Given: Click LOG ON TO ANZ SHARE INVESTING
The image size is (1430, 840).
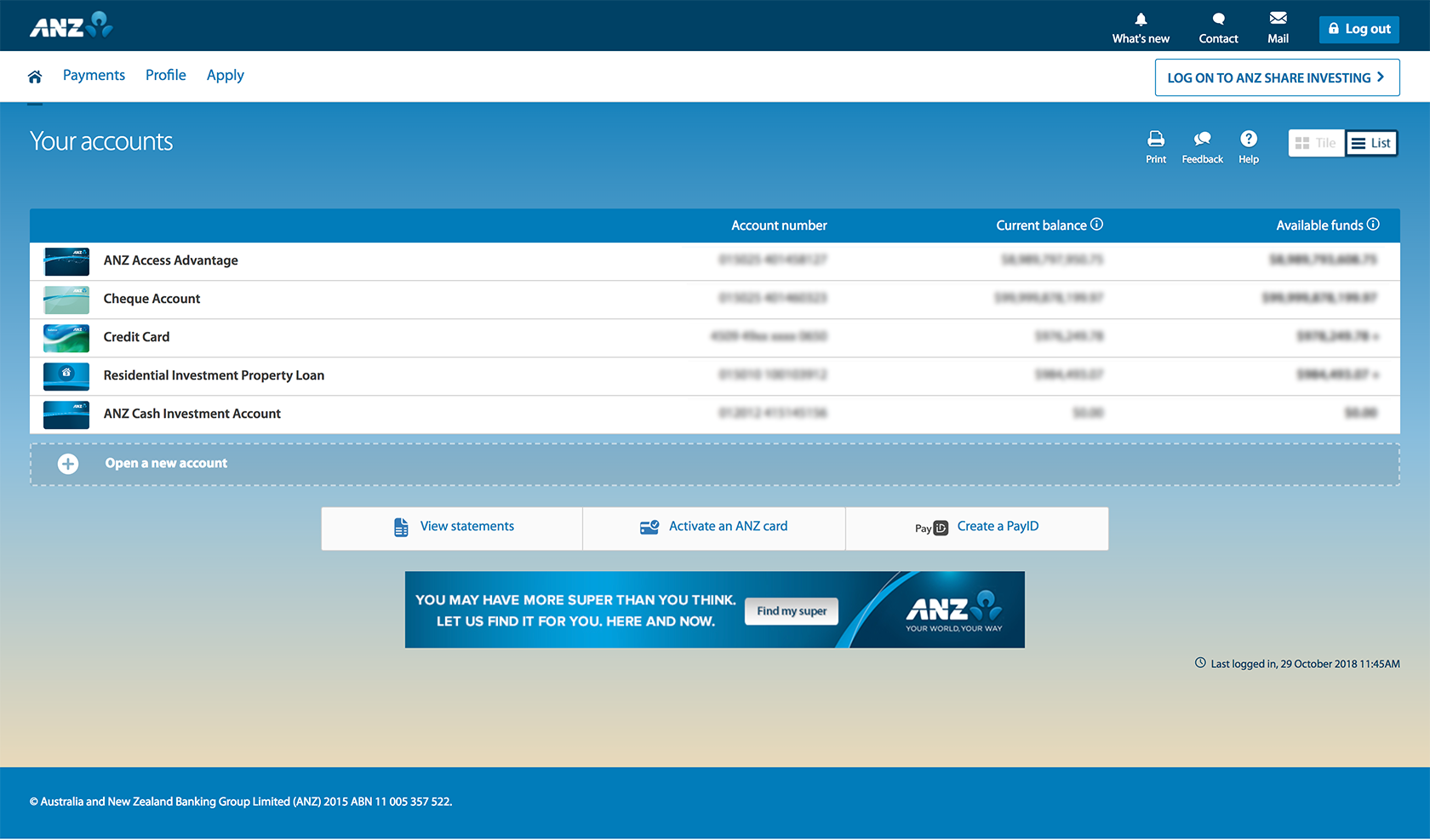Looking at the screenshot, I should point(1277,77).
